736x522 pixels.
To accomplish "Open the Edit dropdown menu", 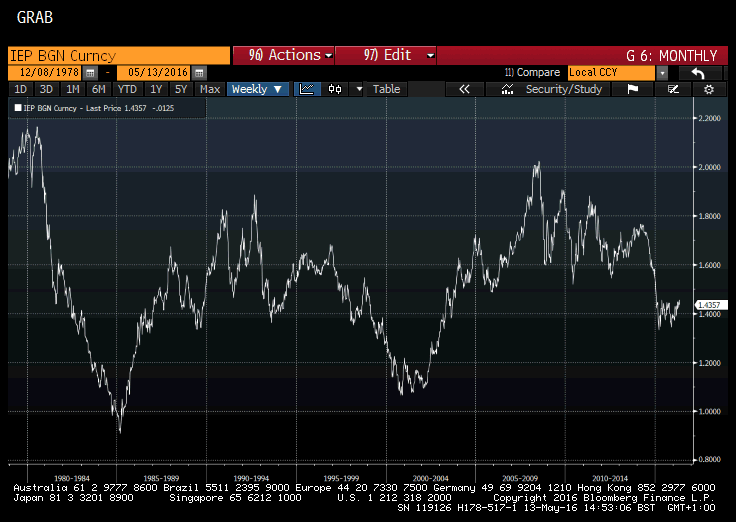I will click(x=386, y=55).
